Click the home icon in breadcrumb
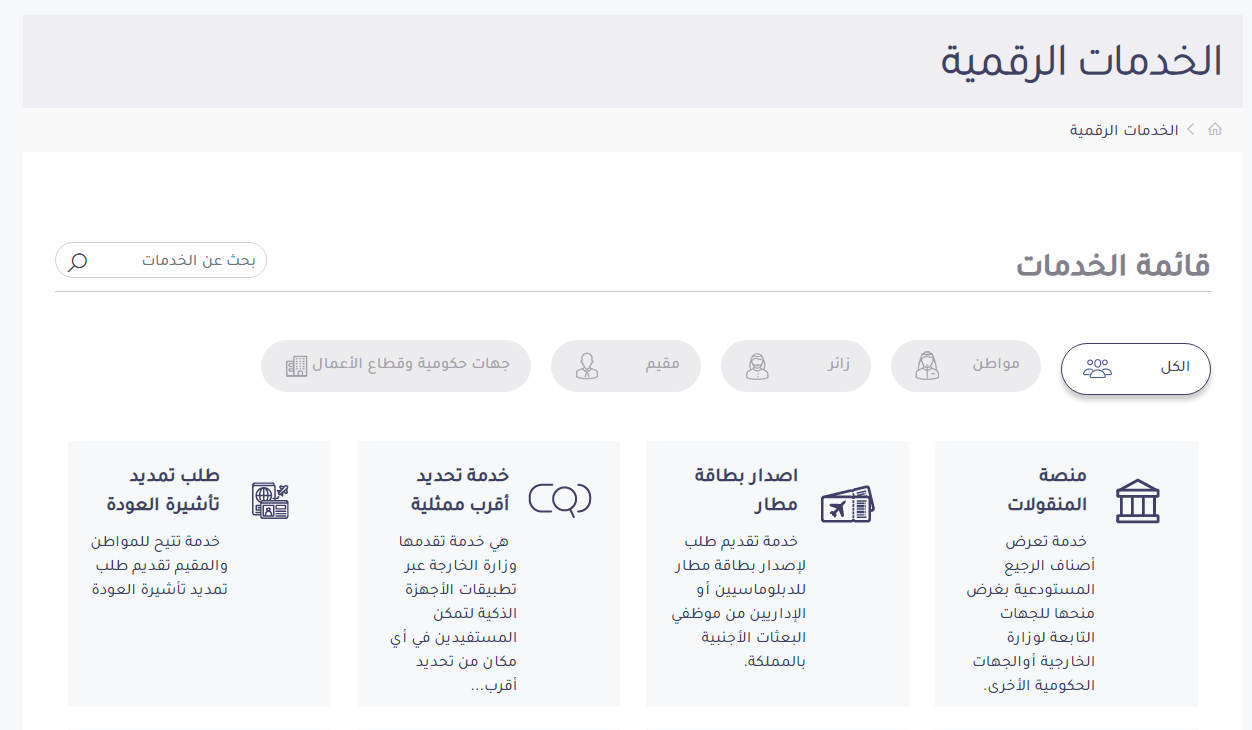The height and width of the screenshot is (730, 1252). [x=1215, y=130]
